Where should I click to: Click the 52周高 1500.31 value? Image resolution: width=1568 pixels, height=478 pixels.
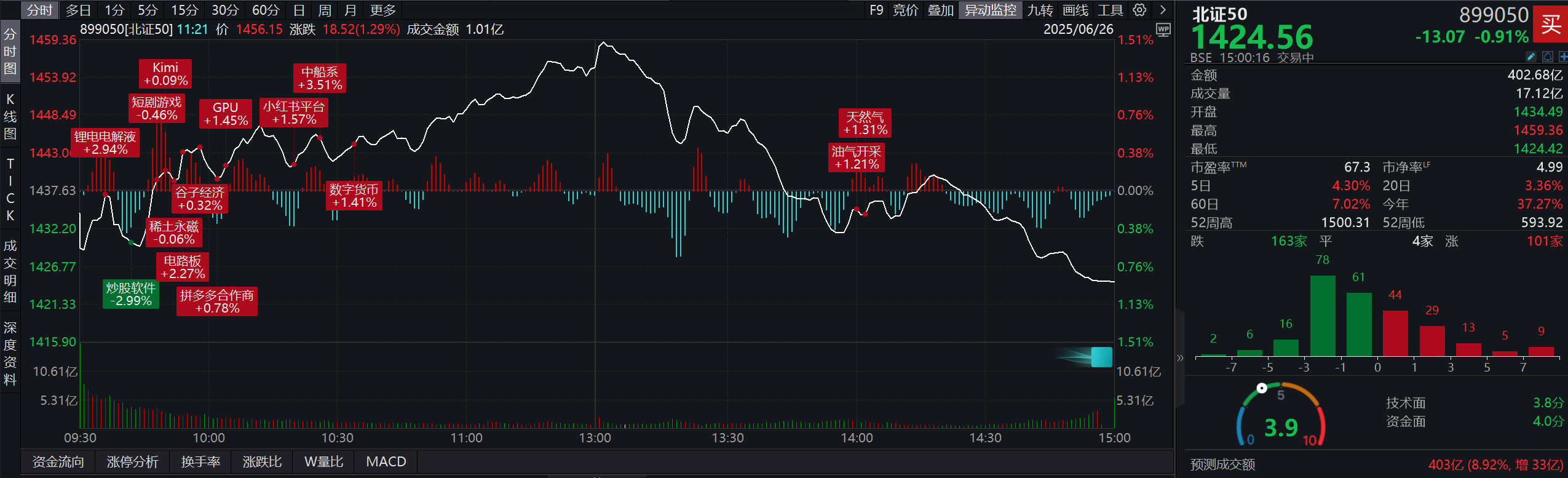(1345, 222)
